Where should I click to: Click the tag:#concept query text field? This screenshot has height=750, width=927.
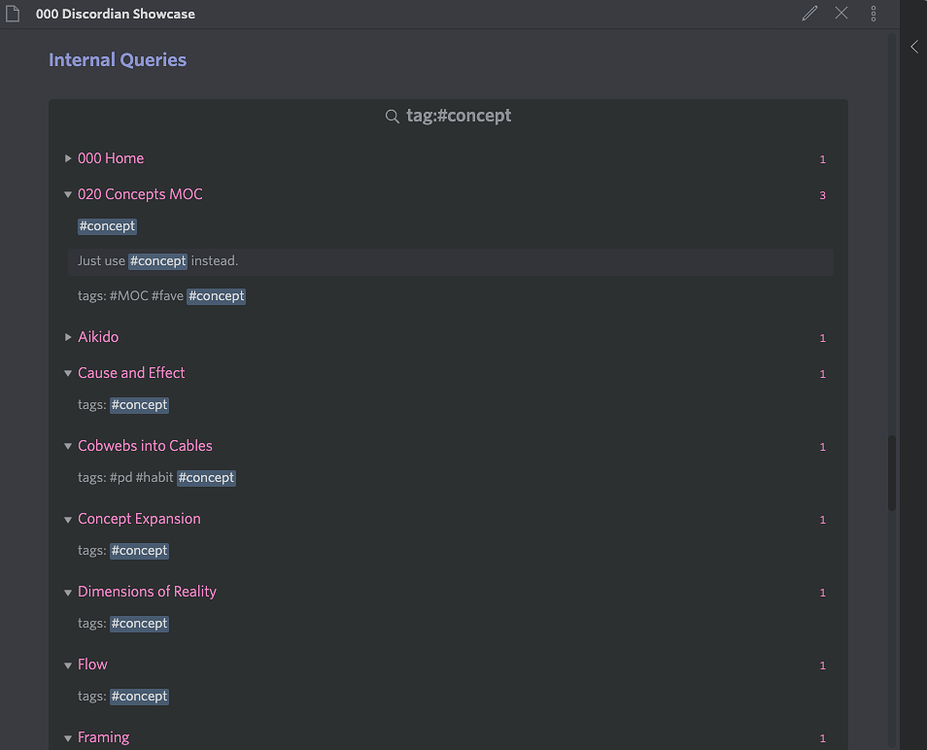(458, 115)
